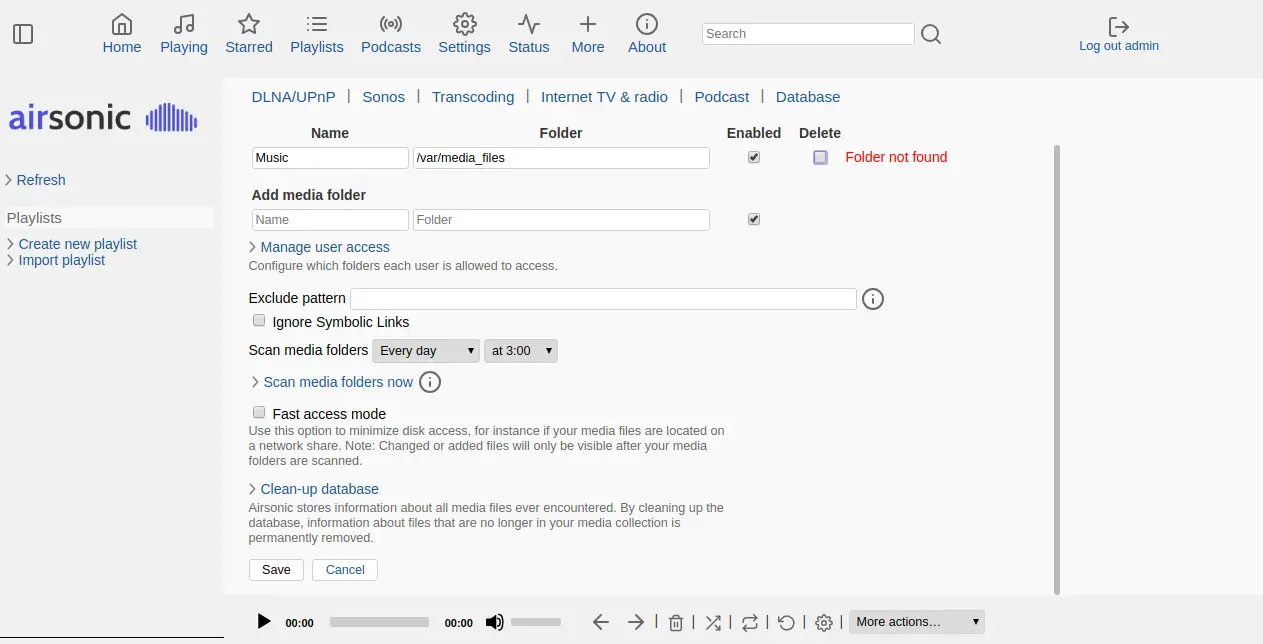Viewport: 1263px width, 644px height.
Task: Open Settings from the top bar
Action: point(465,34)
